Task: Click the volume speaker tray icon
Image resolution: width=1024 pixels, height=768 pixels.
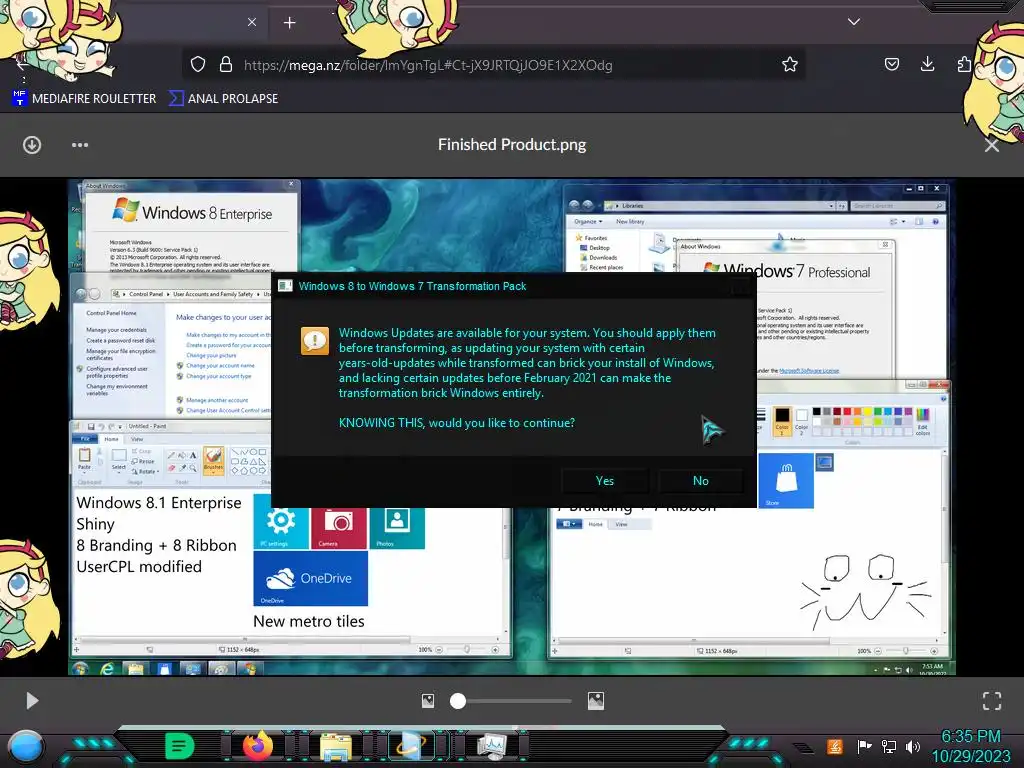Action: [912, 746]
